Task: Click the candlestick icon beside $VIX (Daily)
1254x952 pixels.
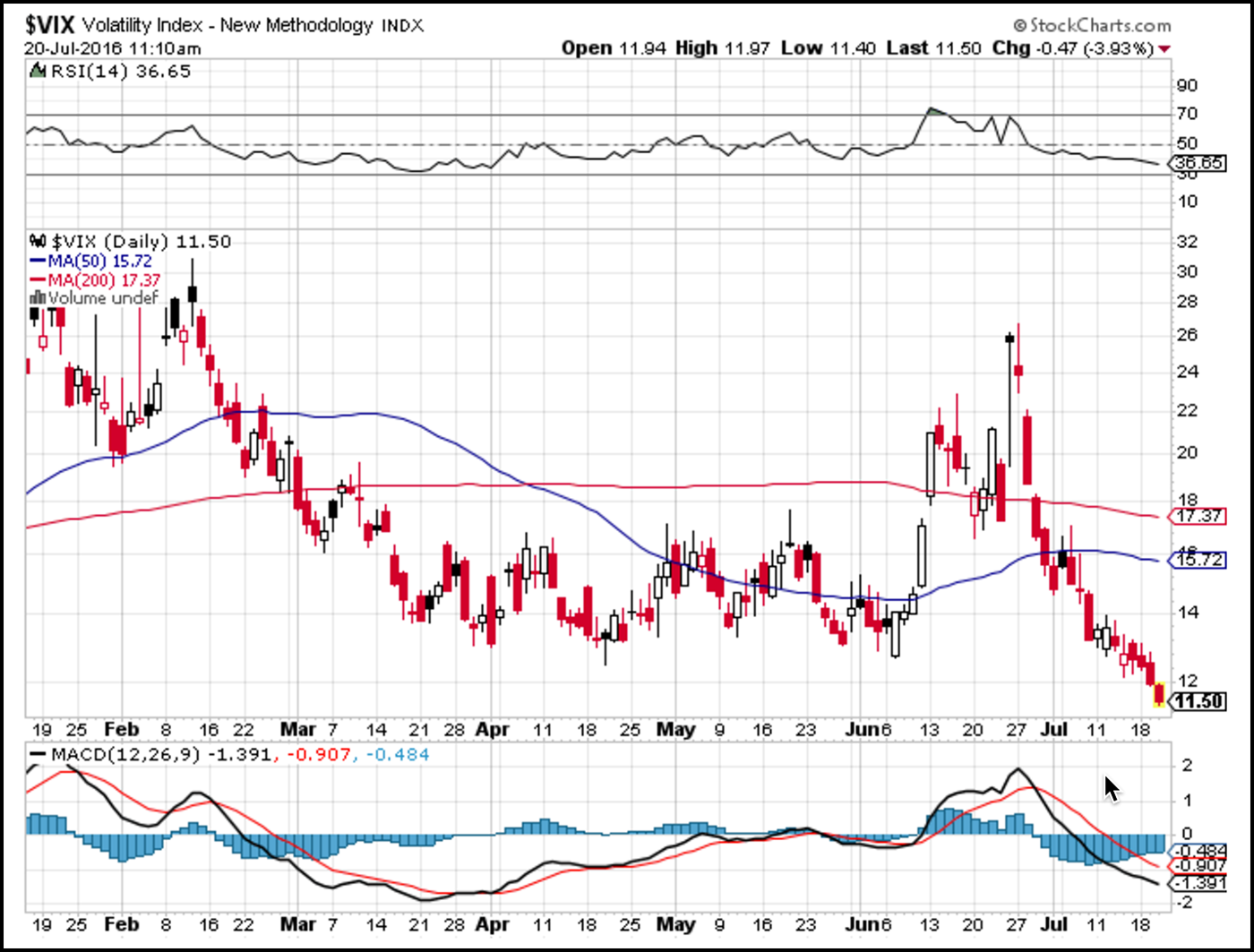Action: click(38, 241)
